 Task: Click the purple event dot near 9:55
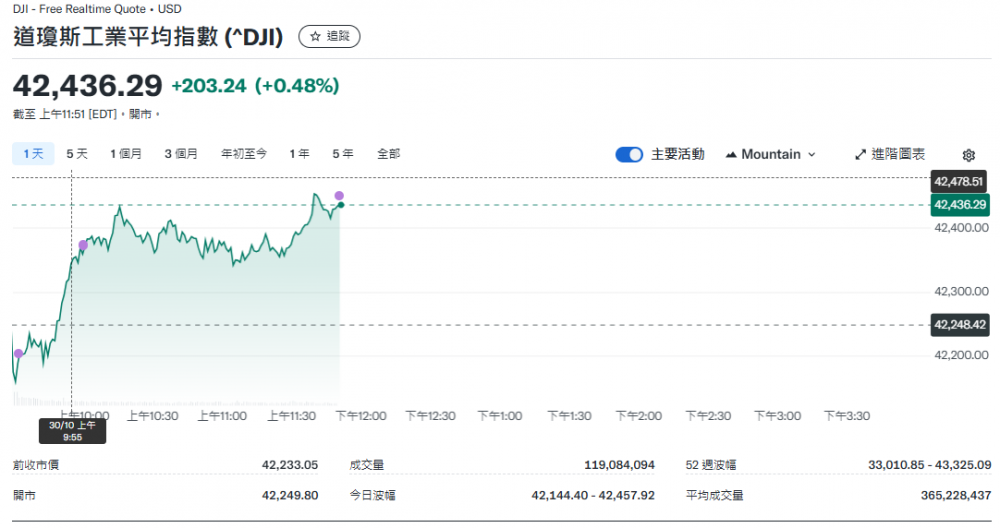tap(83, 245)
